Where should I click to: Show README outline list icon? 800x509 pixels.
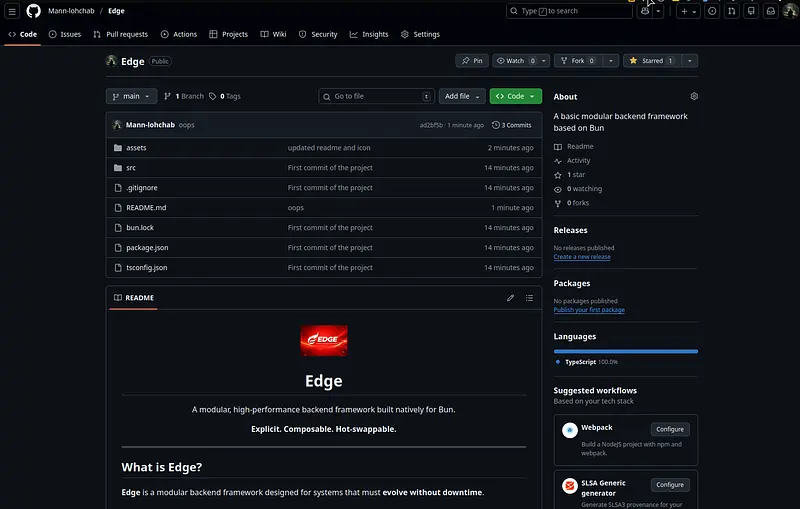pos(529,298)
